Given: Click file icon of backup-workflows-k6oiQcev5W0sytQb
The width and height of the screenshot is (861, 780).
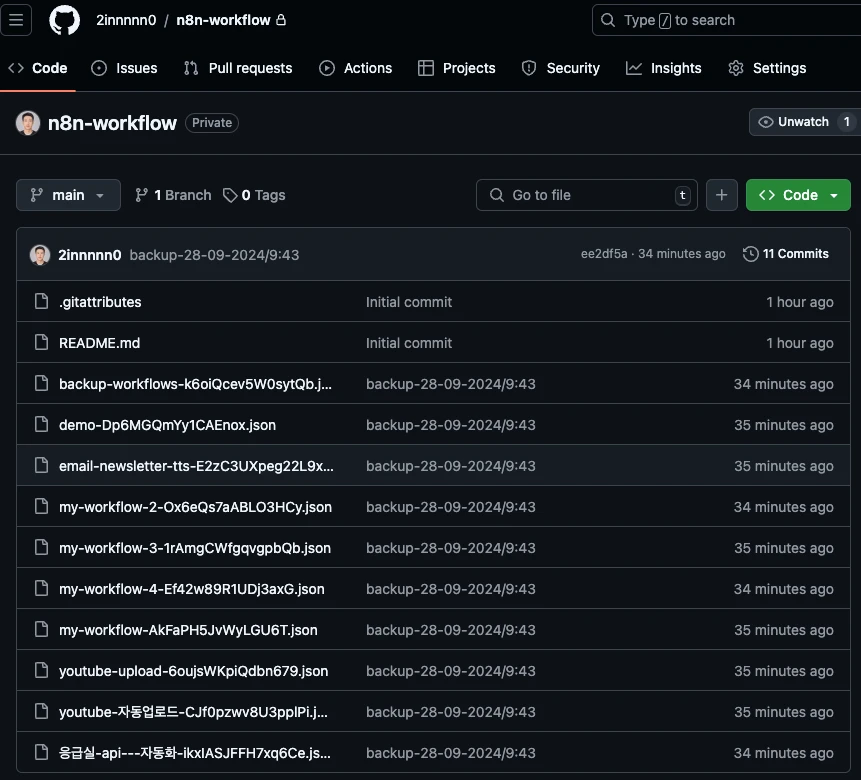Looking at the screenshot, I should tap(41, 383).
